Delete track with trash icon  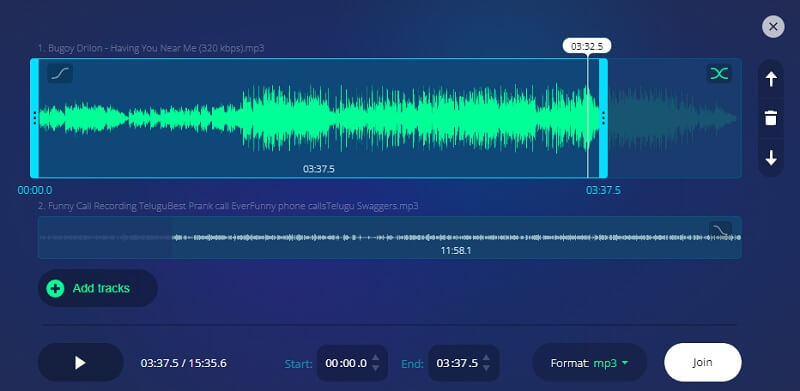pos(771,118)
